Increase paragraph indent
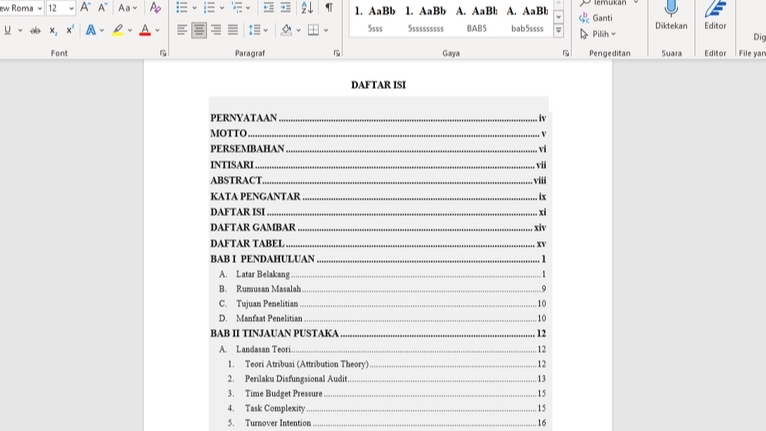766x431 pixels. click(286, 7)
